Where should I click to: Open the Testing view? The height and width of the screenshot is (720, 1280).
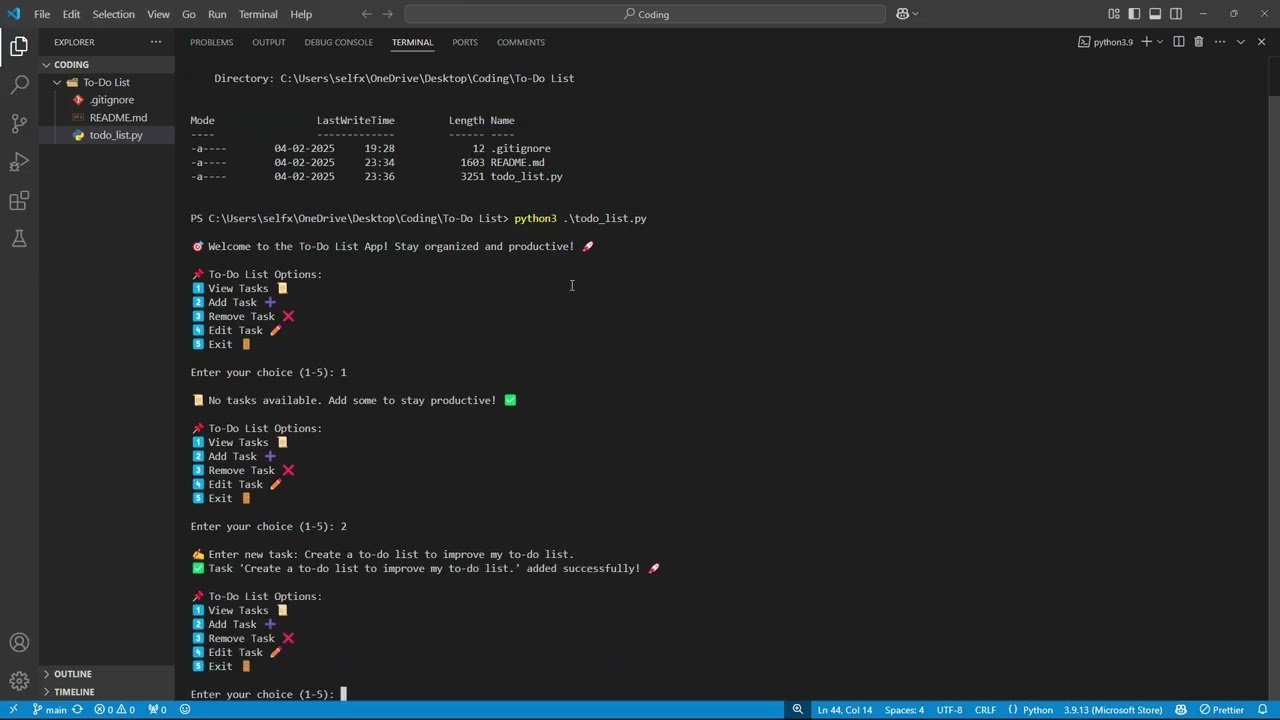(x=19, y=238)
